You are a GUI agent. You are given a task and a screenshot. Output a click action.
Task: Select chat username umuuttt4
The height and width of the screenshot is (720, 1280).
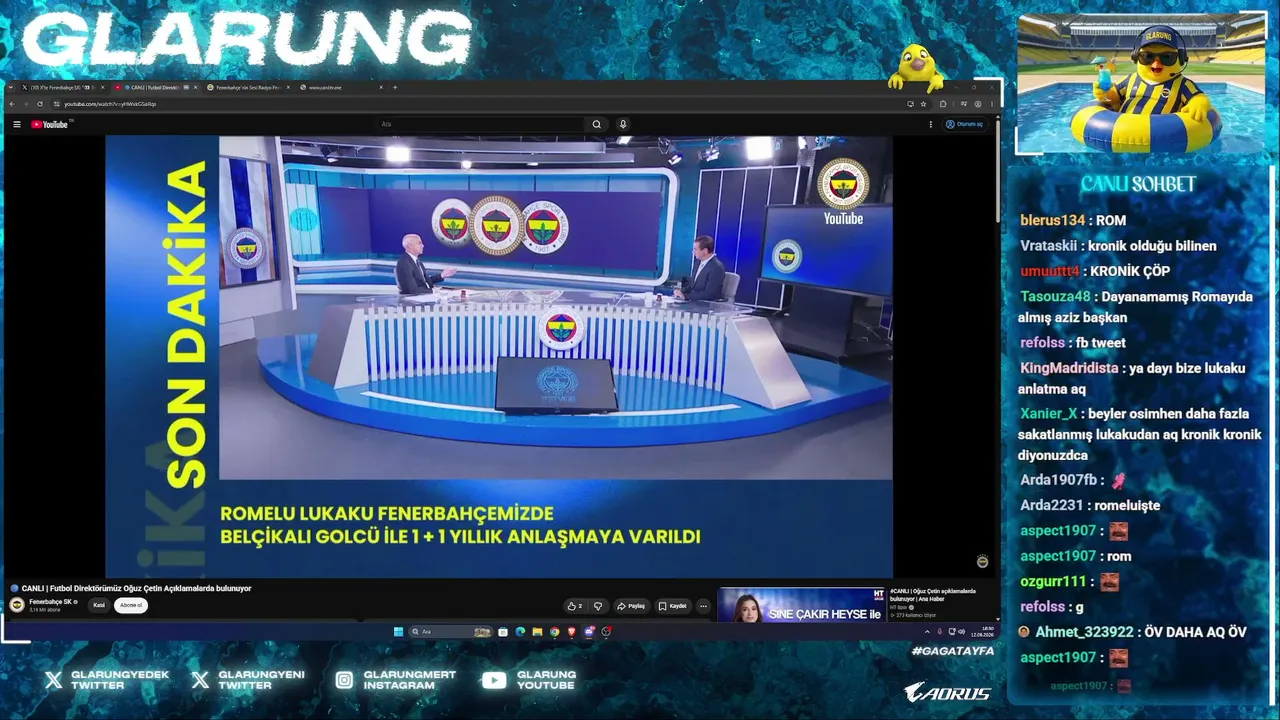(x=1050, y=271)
